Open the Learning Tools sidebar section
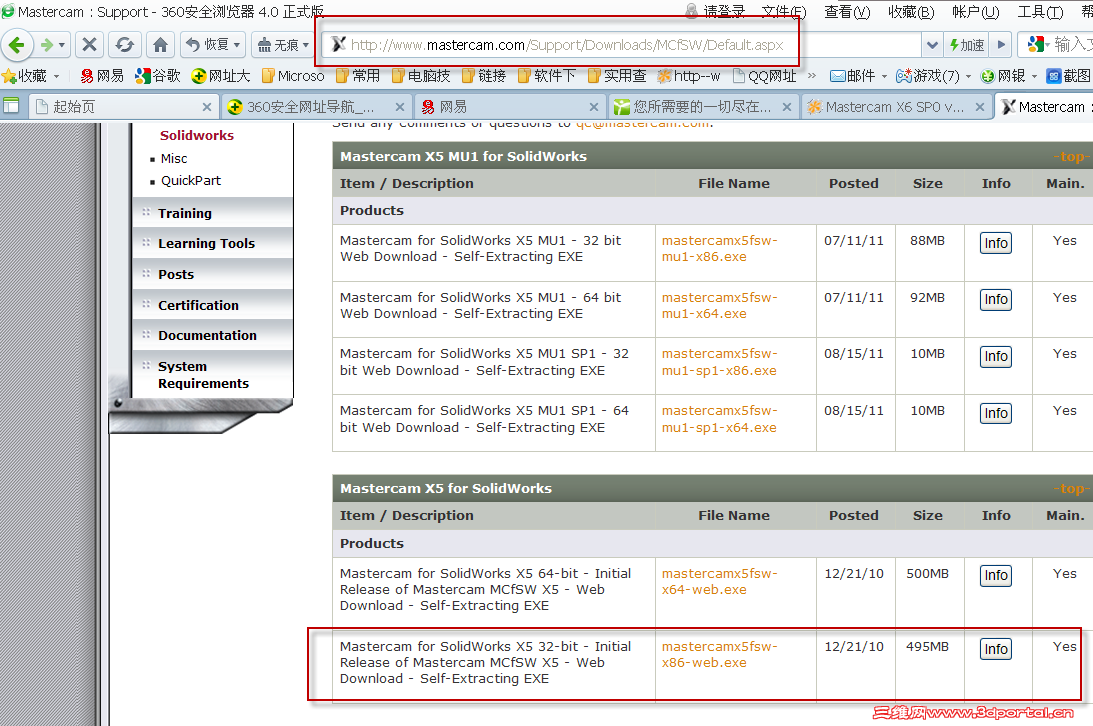This screenshot has height=726, width=1093. tap(212, 243)
